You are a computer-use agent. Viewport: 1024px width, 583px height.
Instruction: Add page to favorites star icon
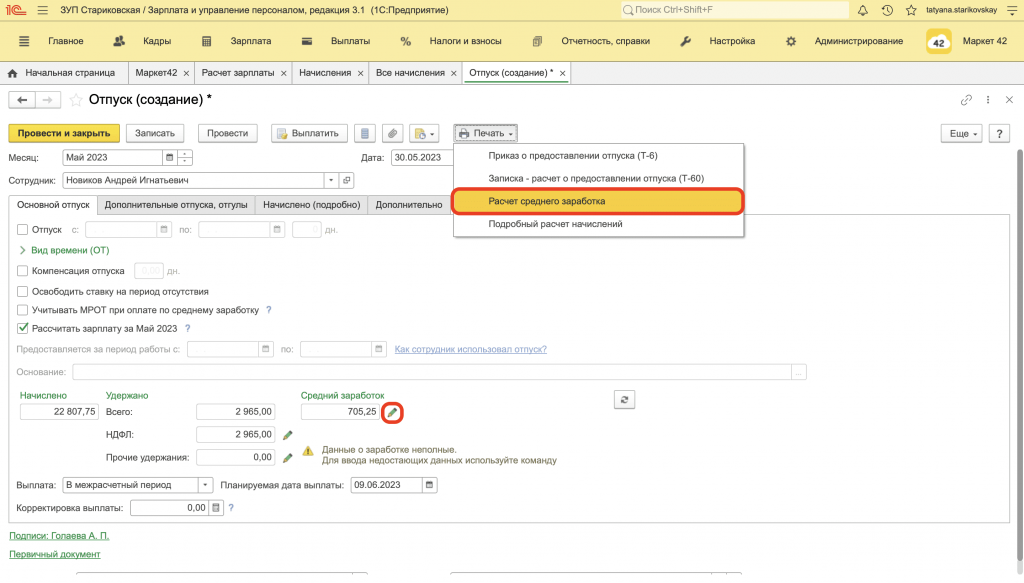click(x=76, y=100)
